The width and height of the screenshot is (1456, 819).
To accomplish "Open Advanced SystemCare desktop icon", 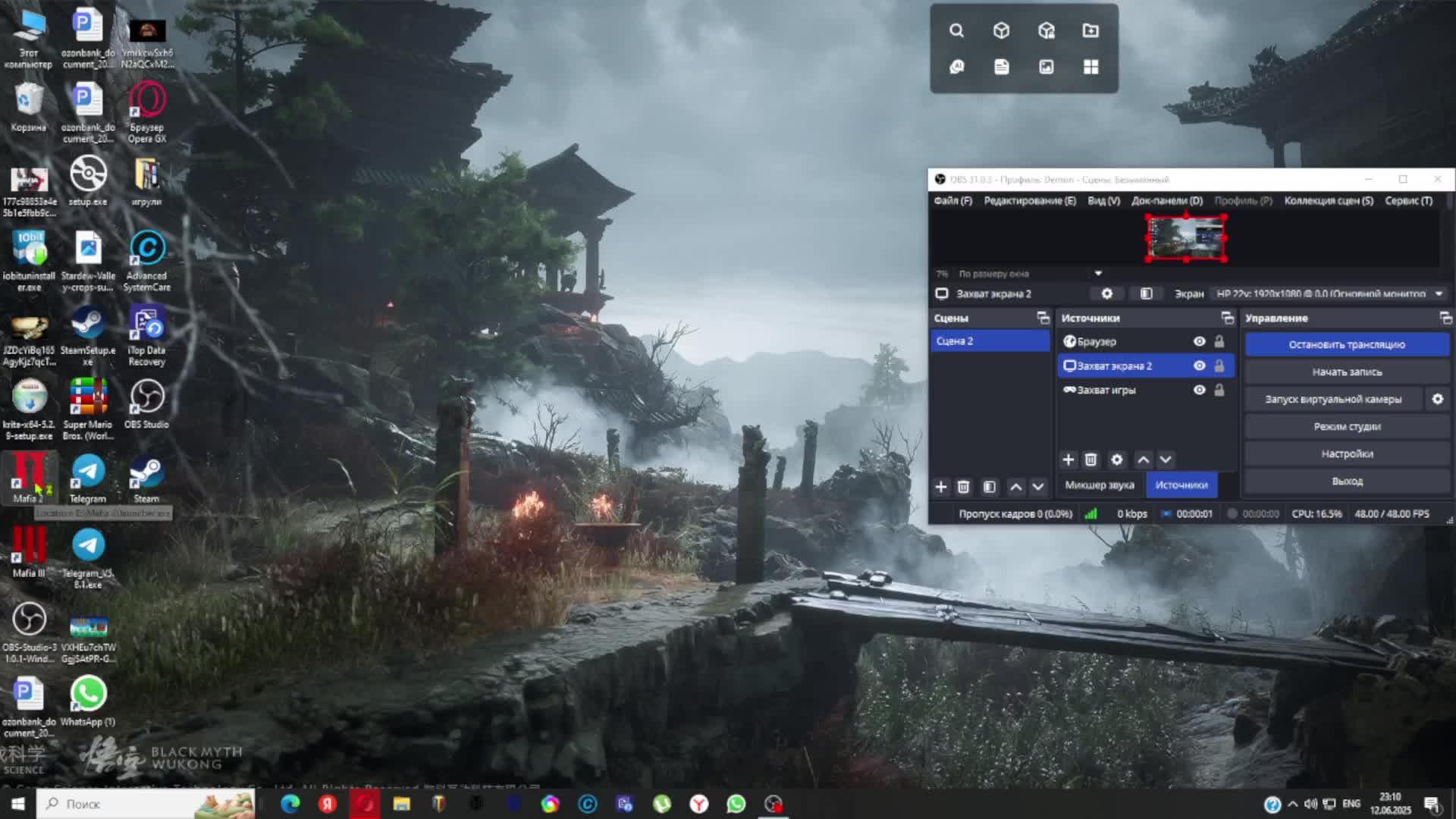I will point(147,261).
